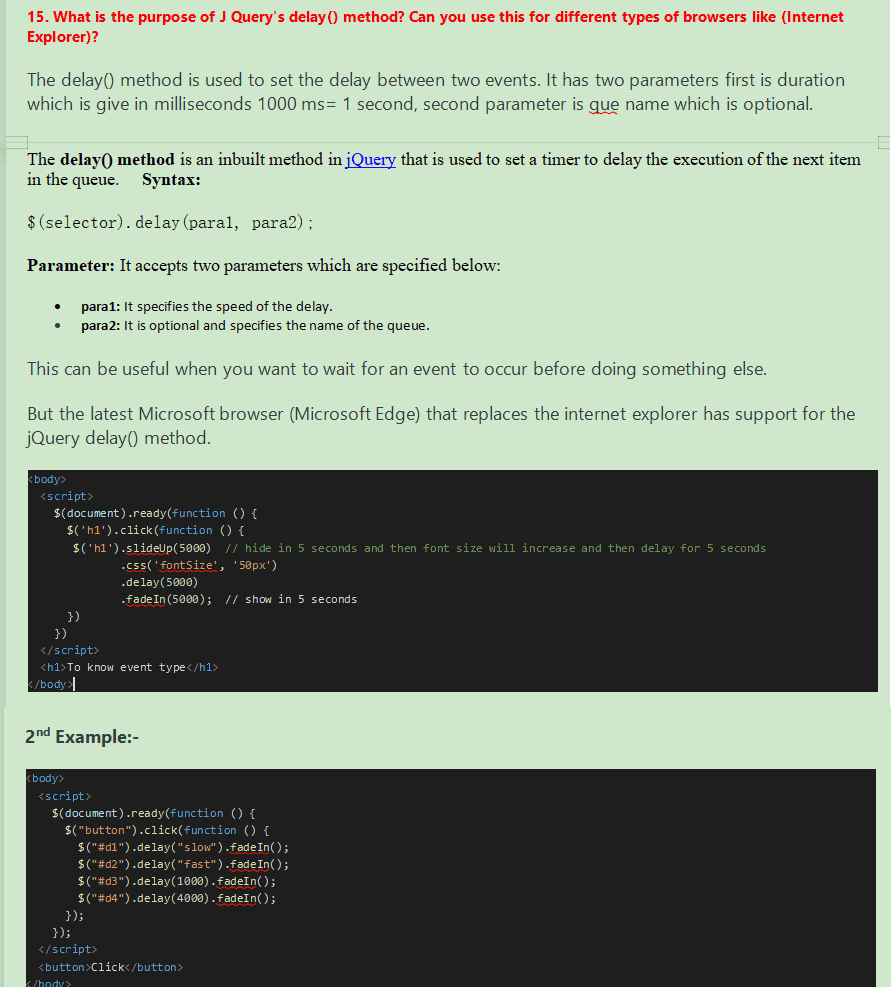The height and width of the screenshot is (1002, 892).
Task: Click the 'para2' bullet item
Action: [255, 326]
